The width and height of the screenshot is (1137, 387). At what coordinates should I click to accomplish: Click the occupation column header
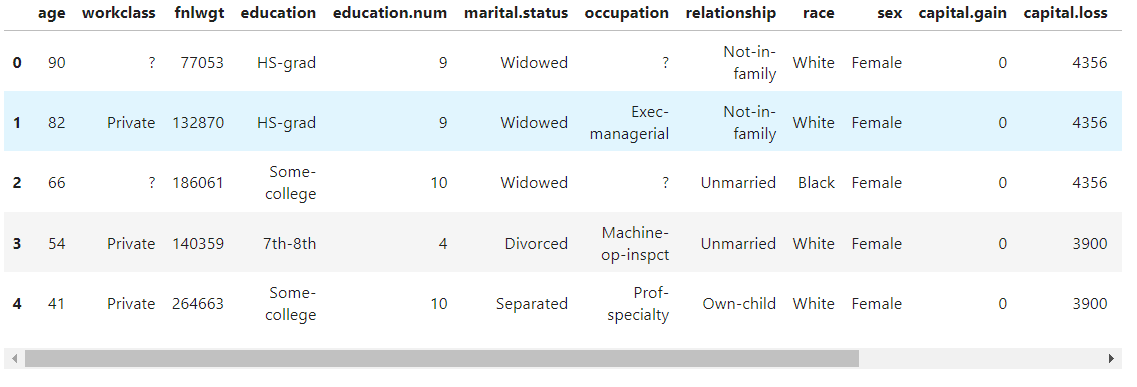point(627,13)
